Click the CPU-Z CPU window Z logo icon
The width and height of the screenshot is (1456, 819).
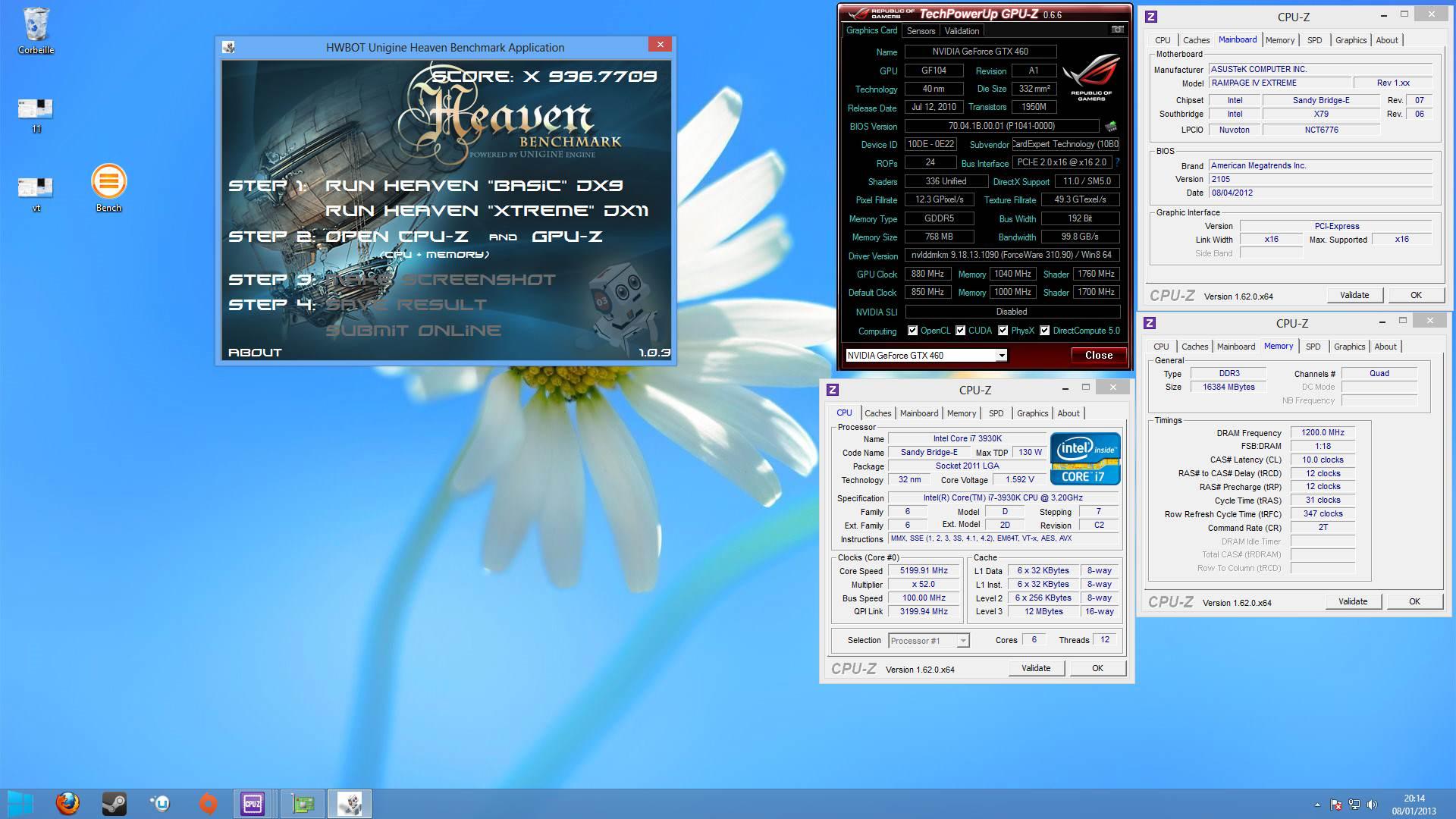(x=833, y=390)
